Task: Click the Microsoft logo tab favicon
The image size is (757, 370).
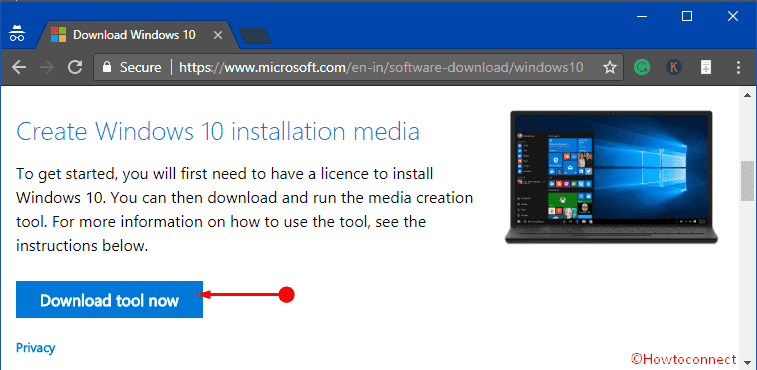Action: click(59, 35)
